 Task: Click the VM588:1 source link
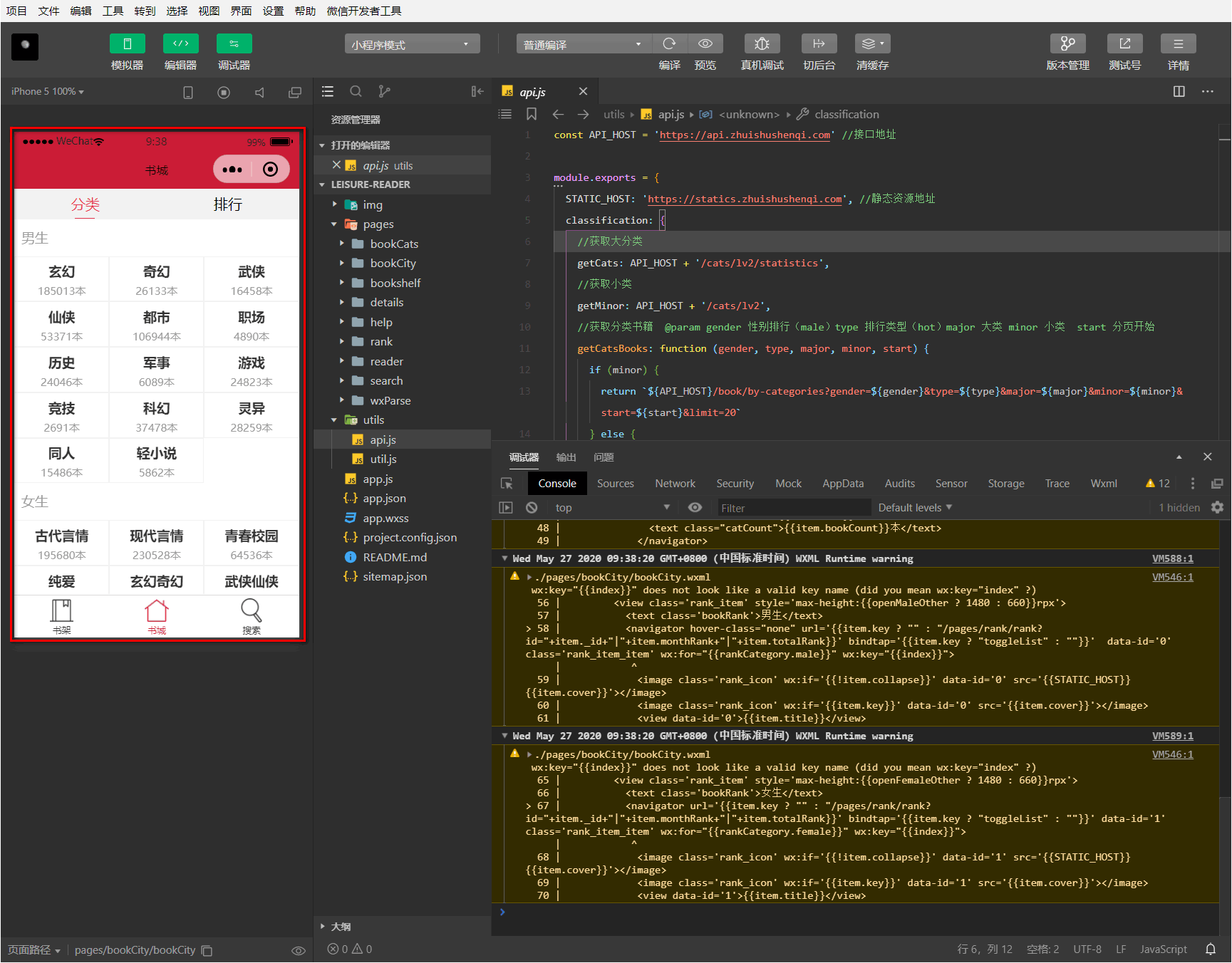[x=1172, y=559]
